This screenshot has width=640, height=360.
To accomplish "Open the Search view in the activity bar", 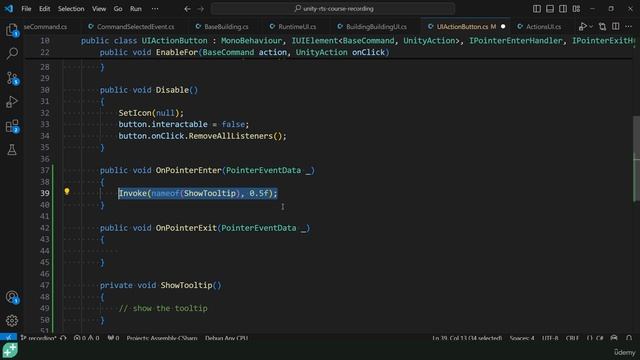I will [12, 53].
